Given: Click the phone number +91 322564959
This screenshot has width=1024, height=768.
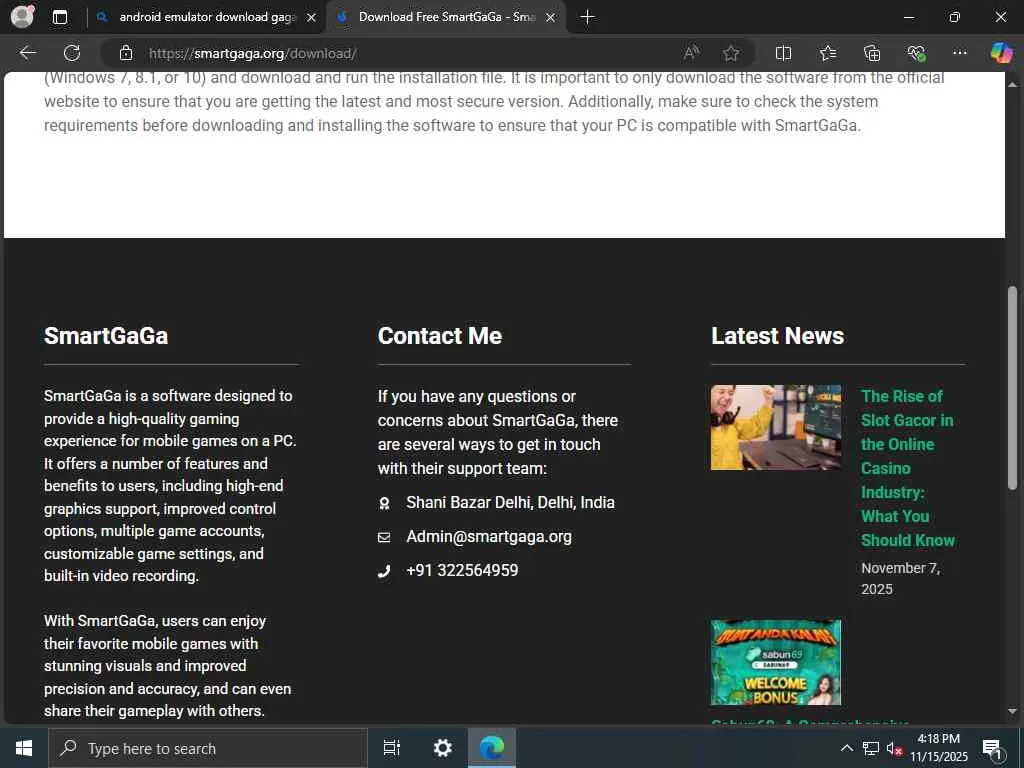Looking at the screenshot, I should click(462, 570).
